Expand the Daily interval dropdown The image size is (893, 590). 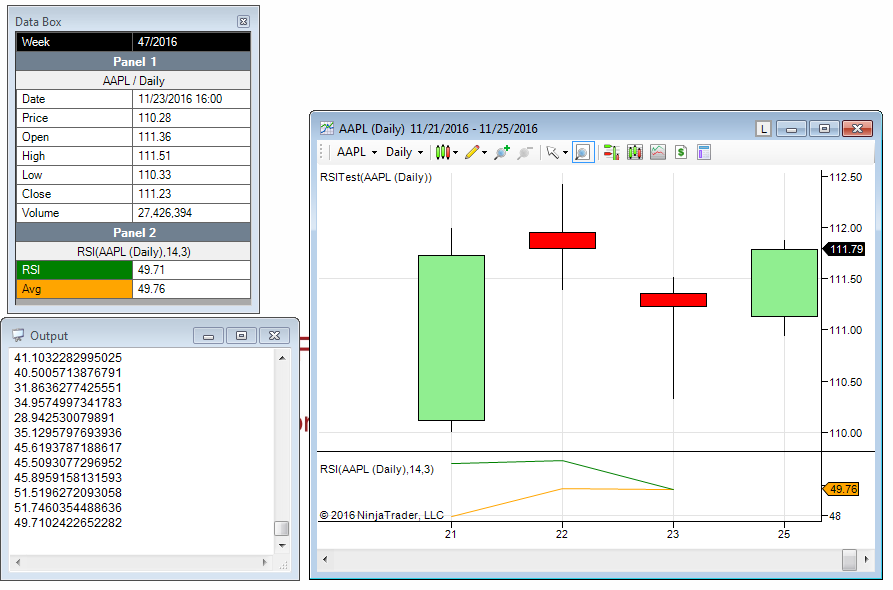pyautogui.click(x=420, y=152)
